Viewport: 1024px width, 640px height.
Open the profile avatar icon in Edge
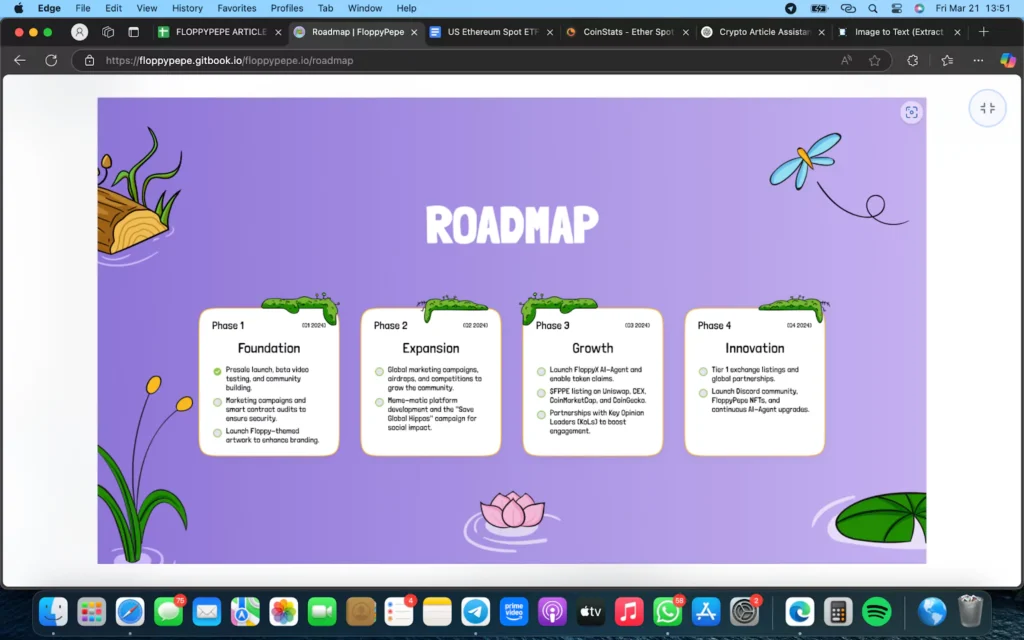[79, 31]
